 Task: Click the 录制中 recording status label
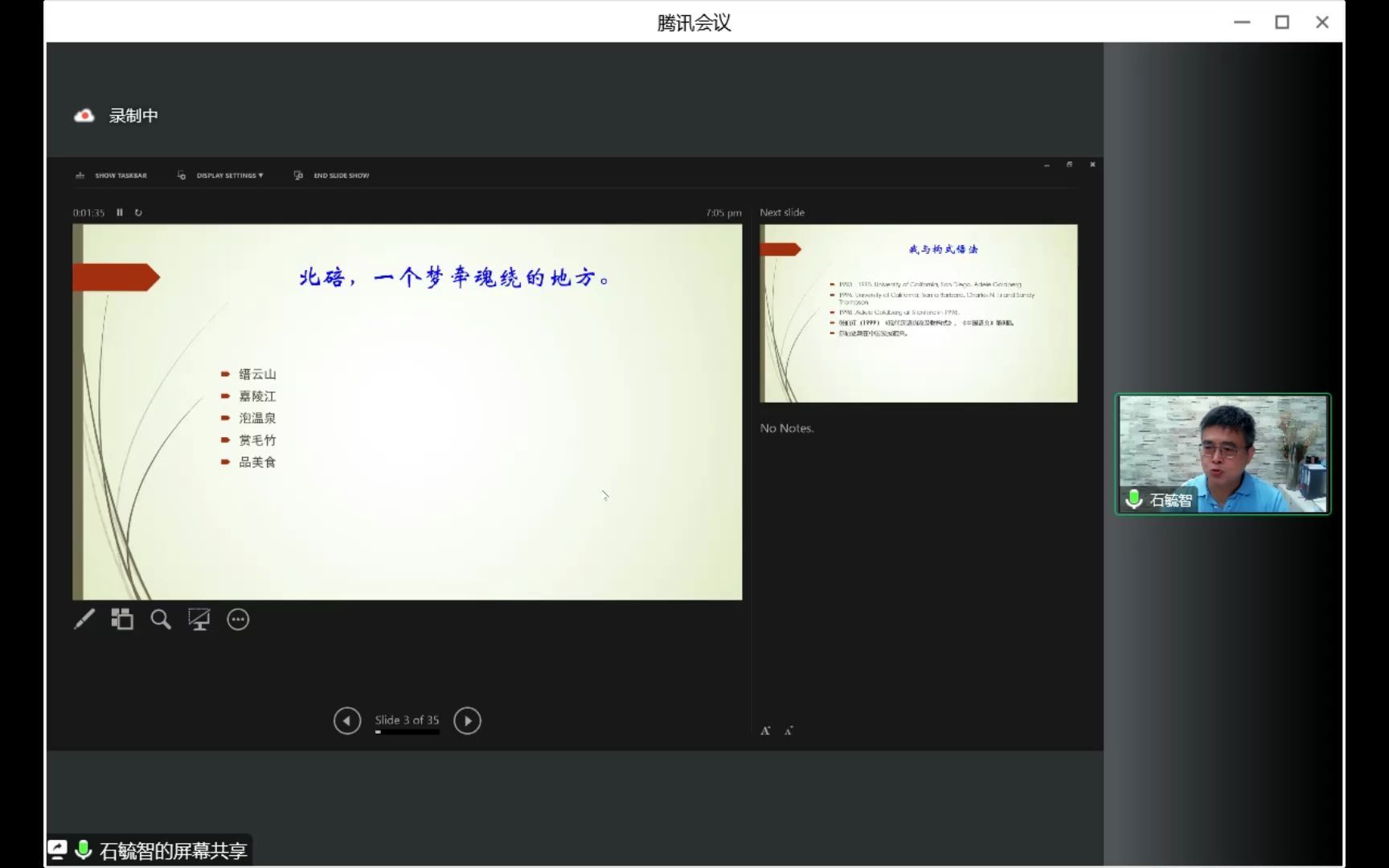pos(133,116)
